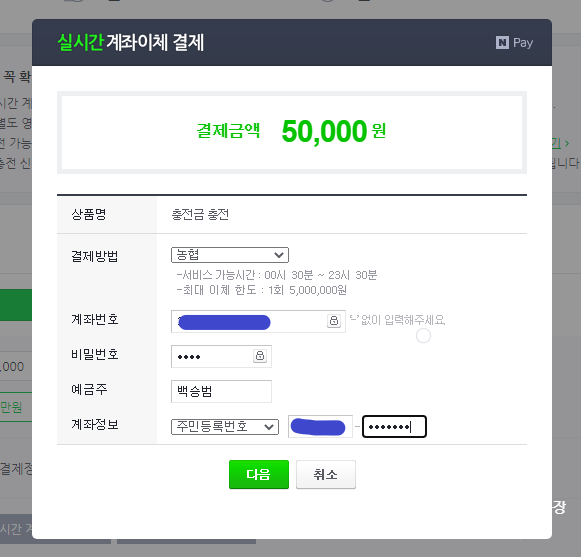Click the 50,000 원 payment amount

[x=333, y=131]
